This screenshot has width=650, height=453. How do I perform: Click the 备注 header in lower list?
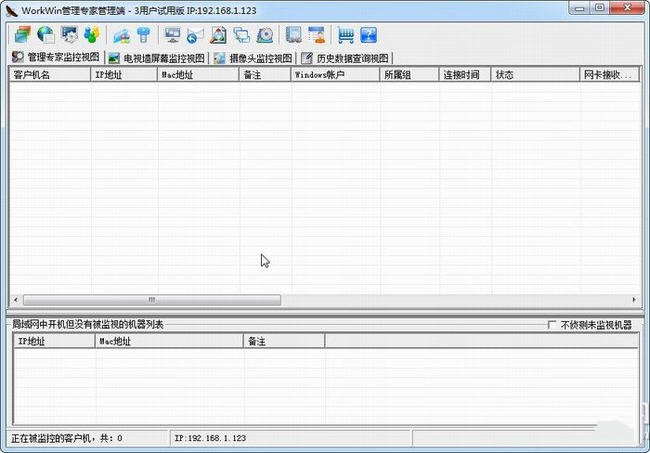pos(283,341)
